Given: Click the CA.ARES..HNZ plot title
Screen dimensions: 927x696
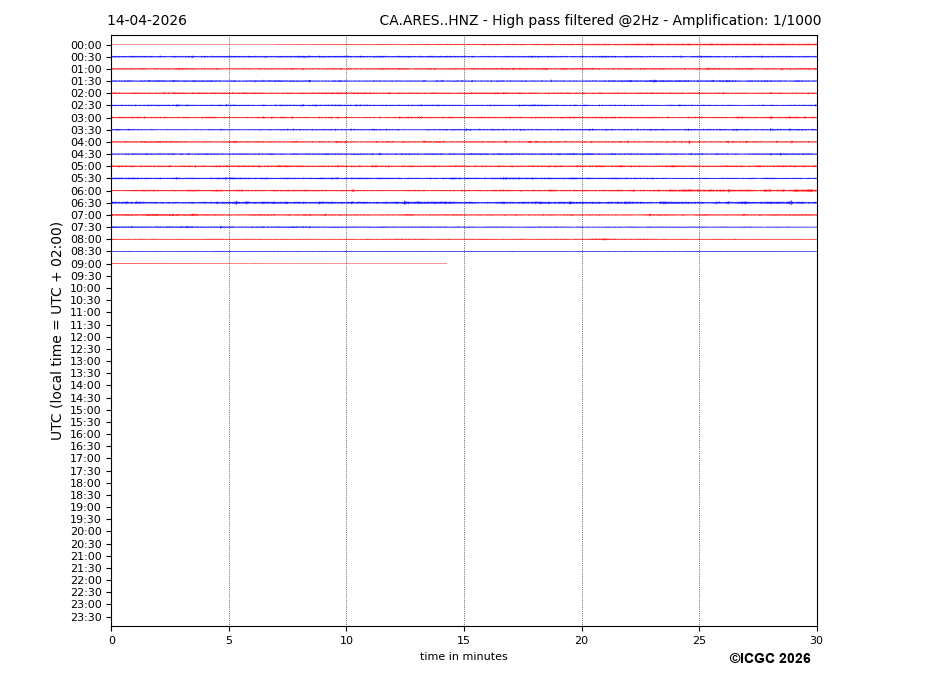Looking at the screenshot, I should pyautogui.click(x=599, y=21).
